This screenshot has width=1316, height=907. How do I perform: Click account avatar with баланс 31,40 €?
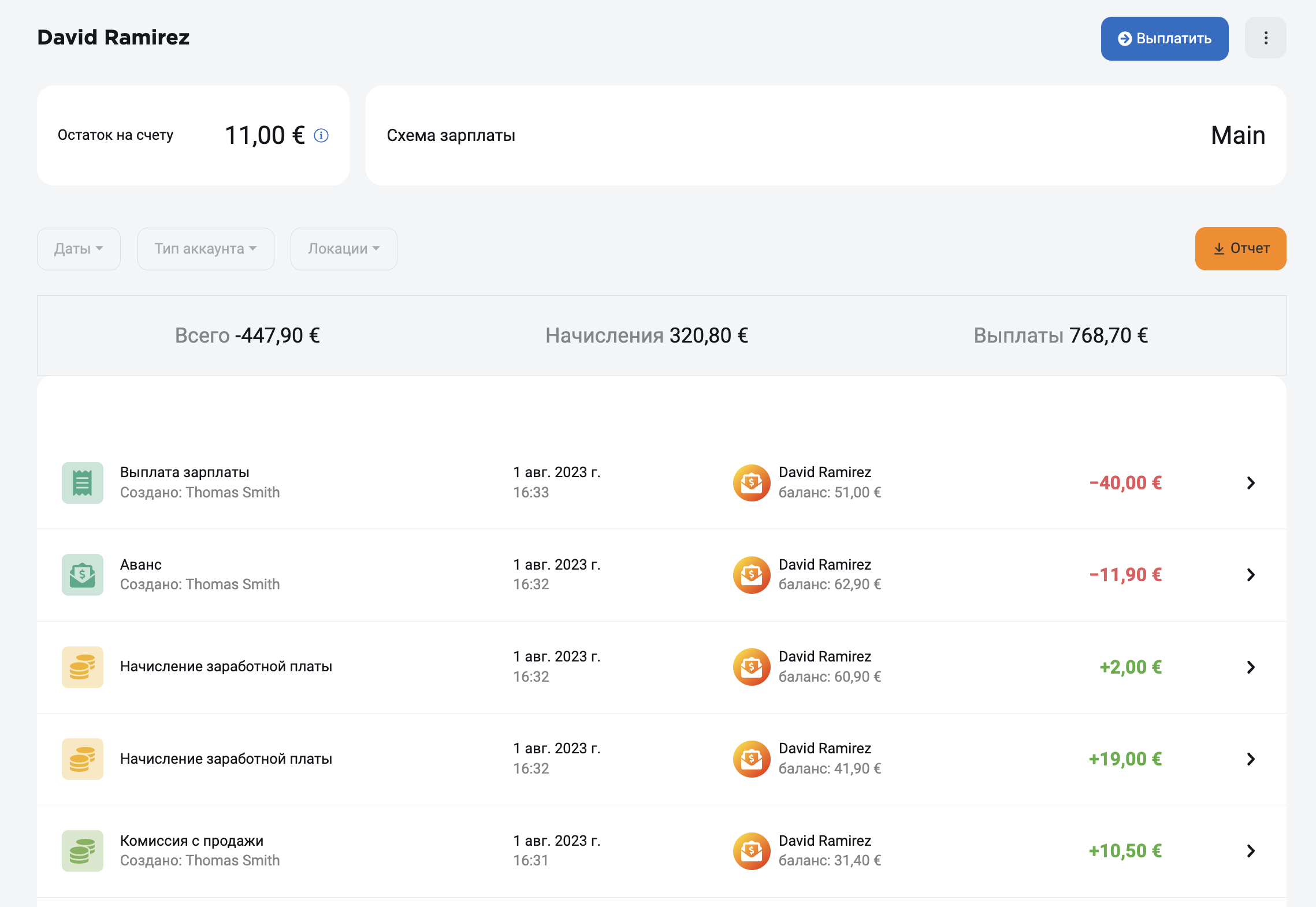(752, 850)
